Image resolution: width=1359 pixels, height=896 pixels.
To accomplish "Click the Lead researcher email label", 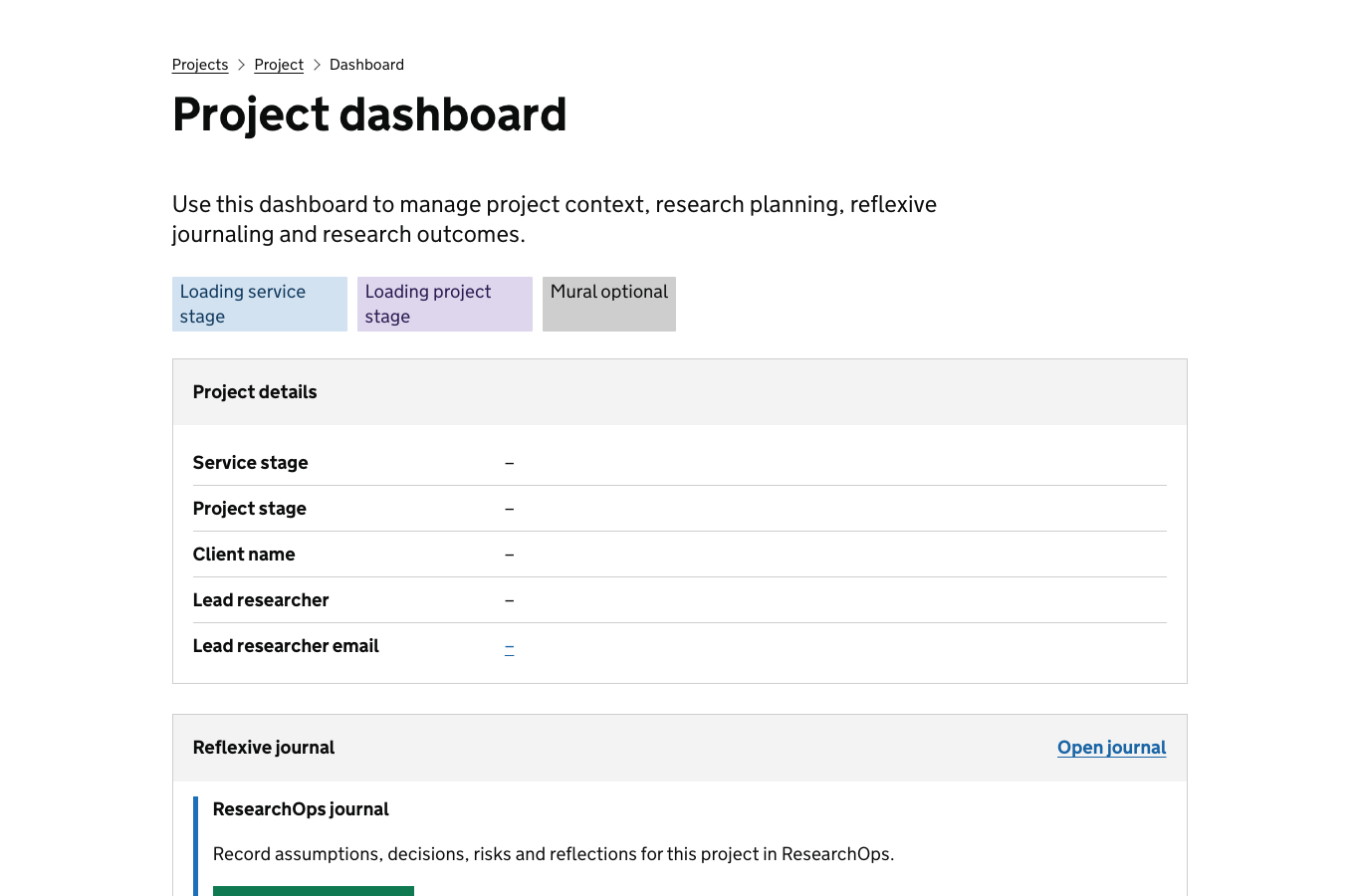I will tap(286, 646).
